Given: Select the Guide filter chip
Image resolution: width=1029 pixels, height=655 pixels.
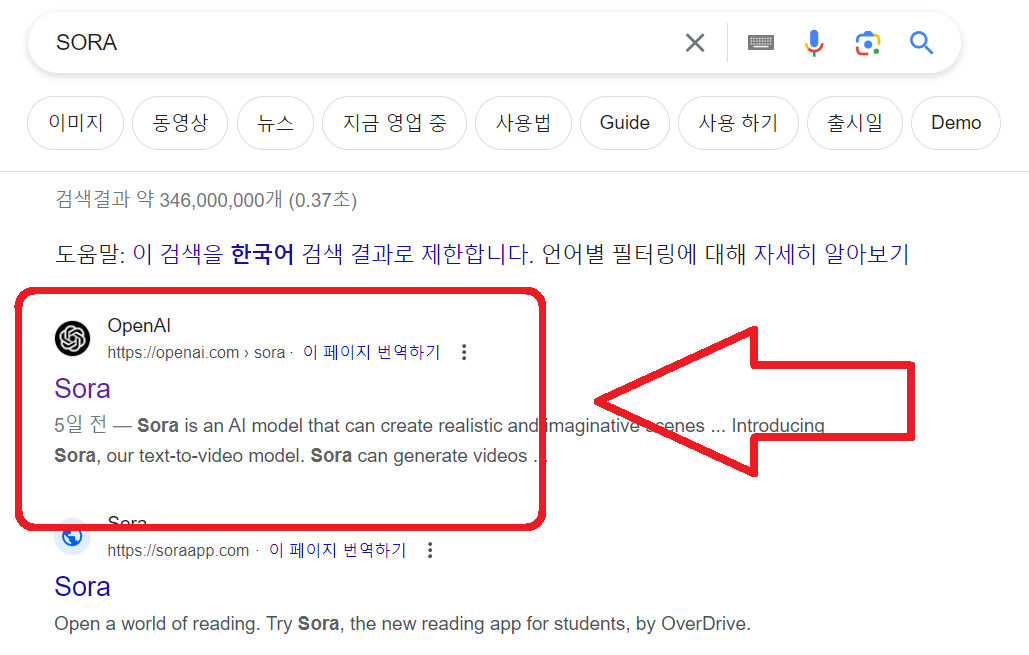Looking at the screenshot, I should 625,123.
